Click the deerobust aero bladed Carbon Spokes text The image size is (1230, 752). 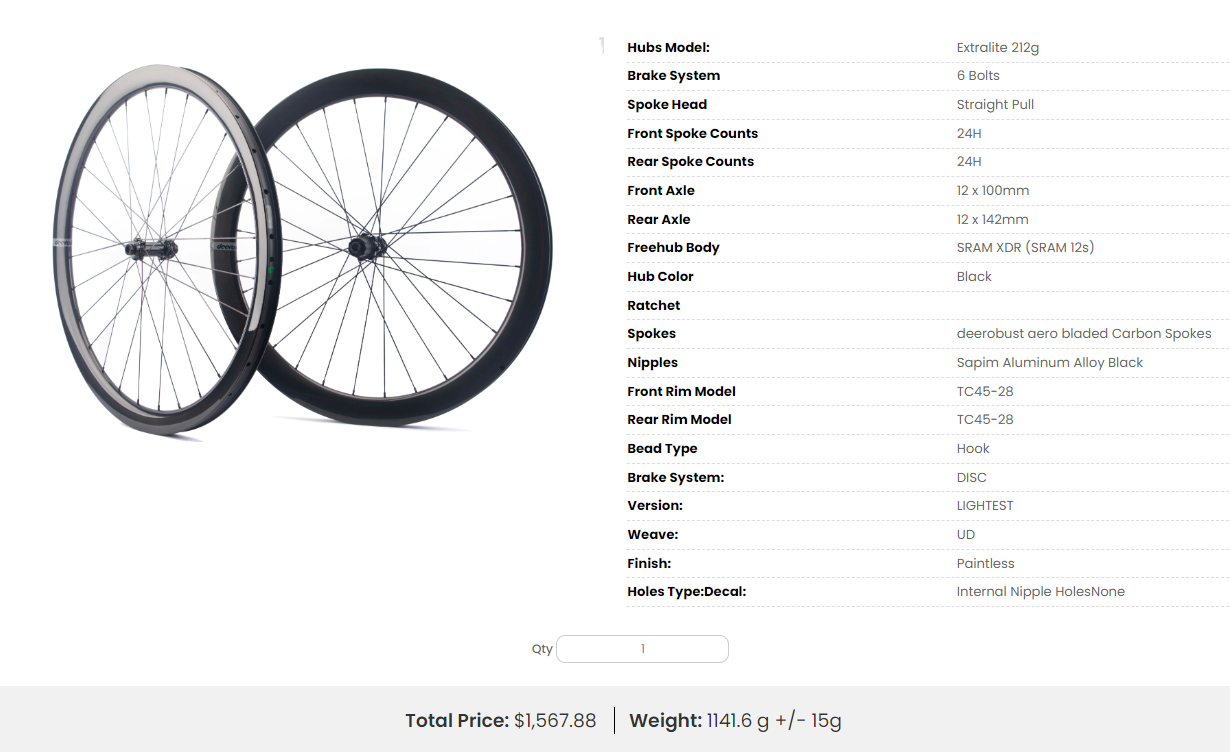[1083, 334]
